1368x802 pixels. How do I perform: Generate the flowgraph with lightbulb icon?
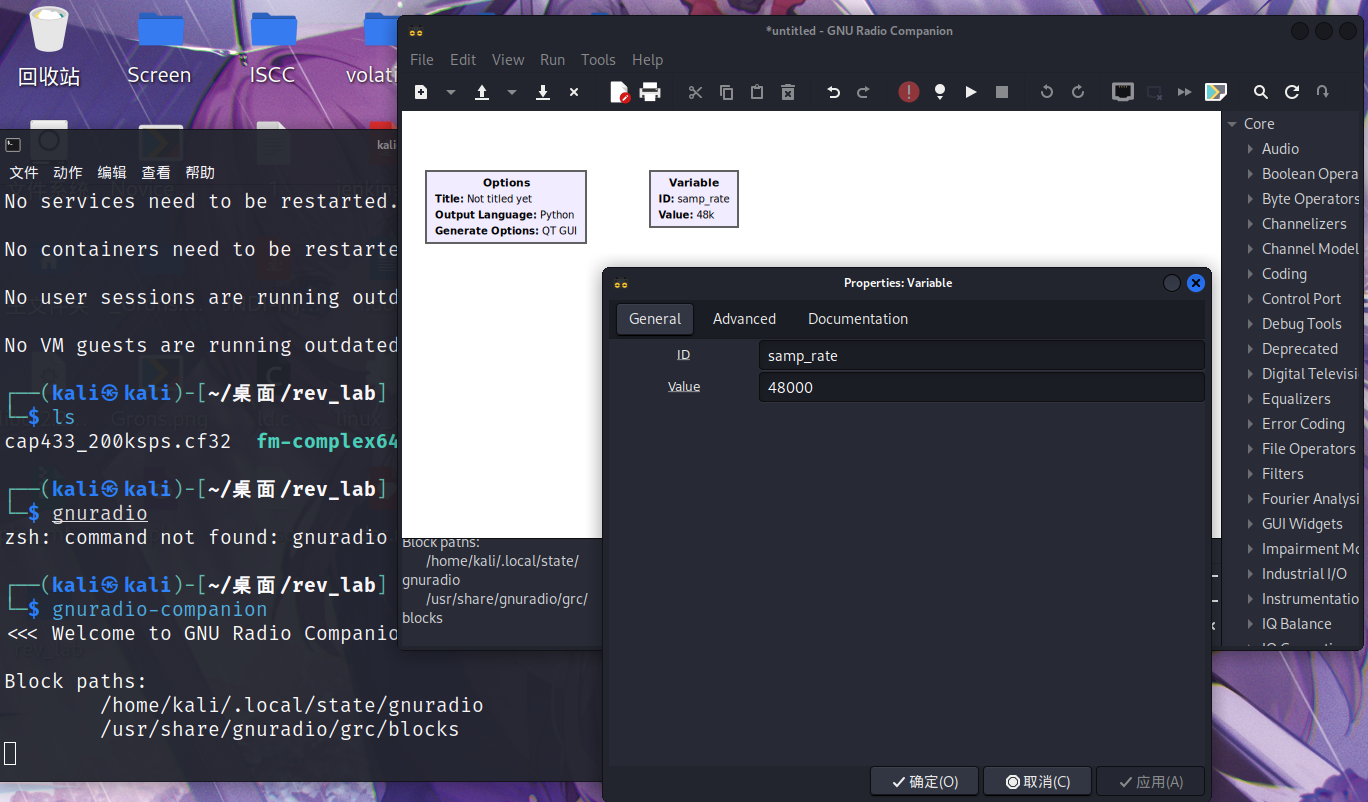click(x=940, y=92)
